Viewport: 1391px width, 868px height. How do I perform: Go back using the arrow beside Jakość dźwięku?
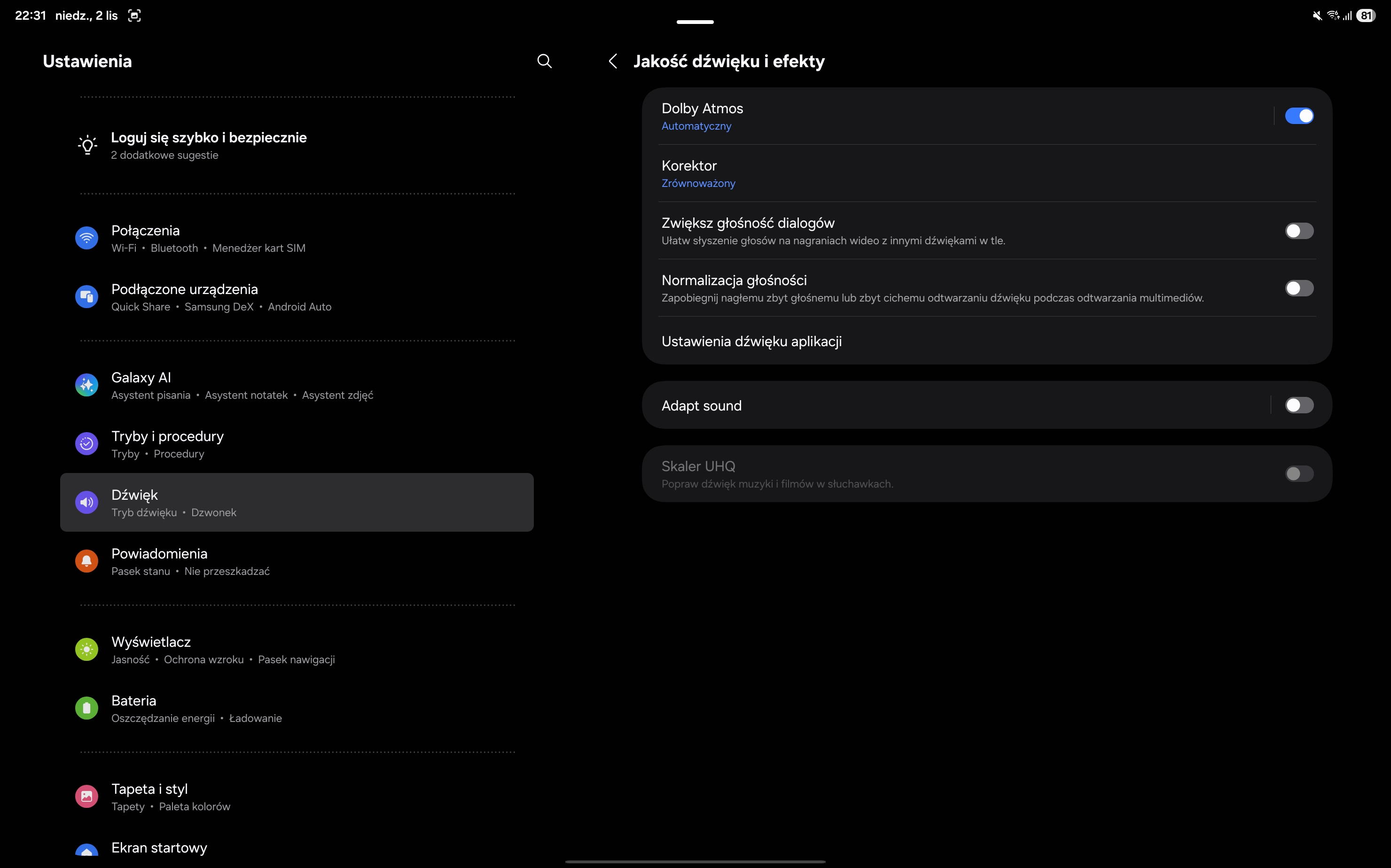(613, 62)
